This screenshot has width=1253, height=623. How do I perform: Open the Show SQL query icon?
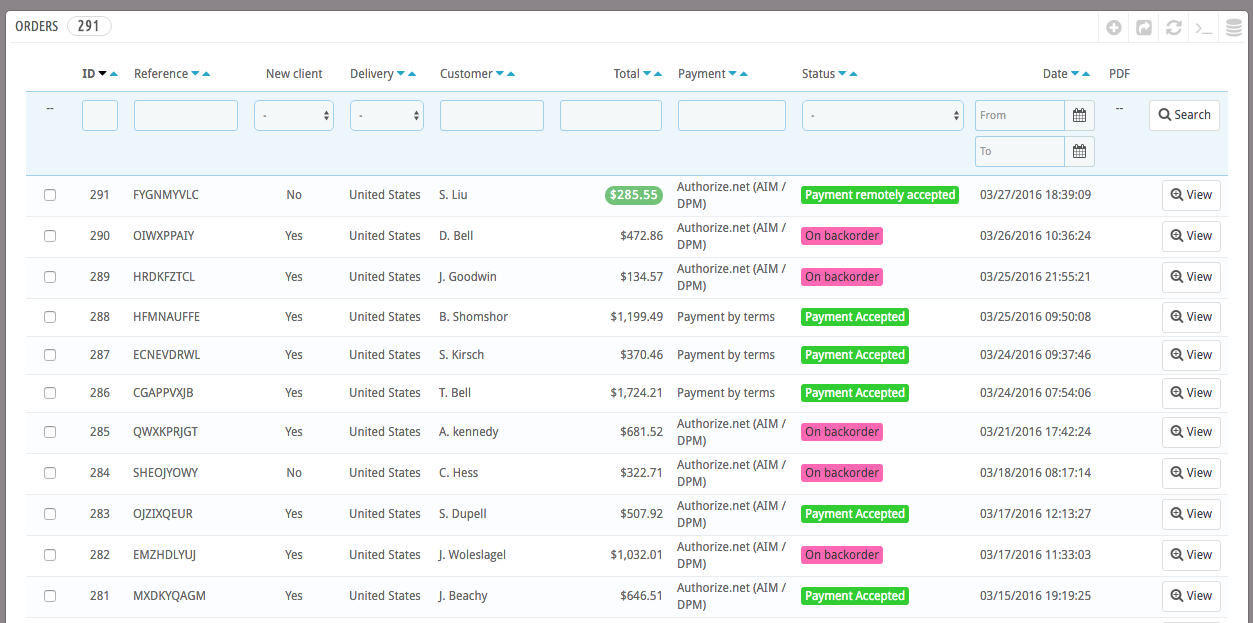[1204, 27]
